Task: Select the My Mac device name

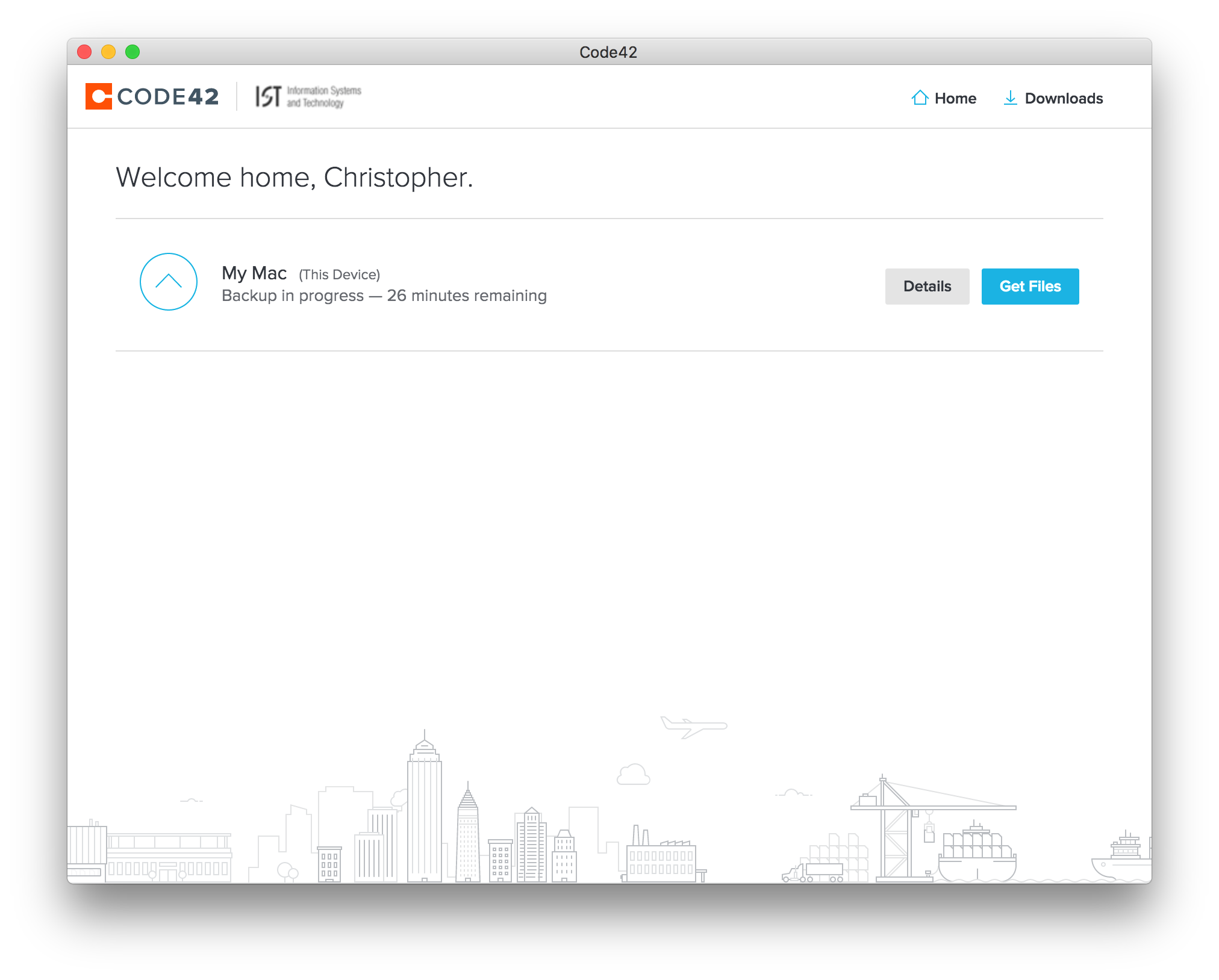Action: click(x=254, y=273)
